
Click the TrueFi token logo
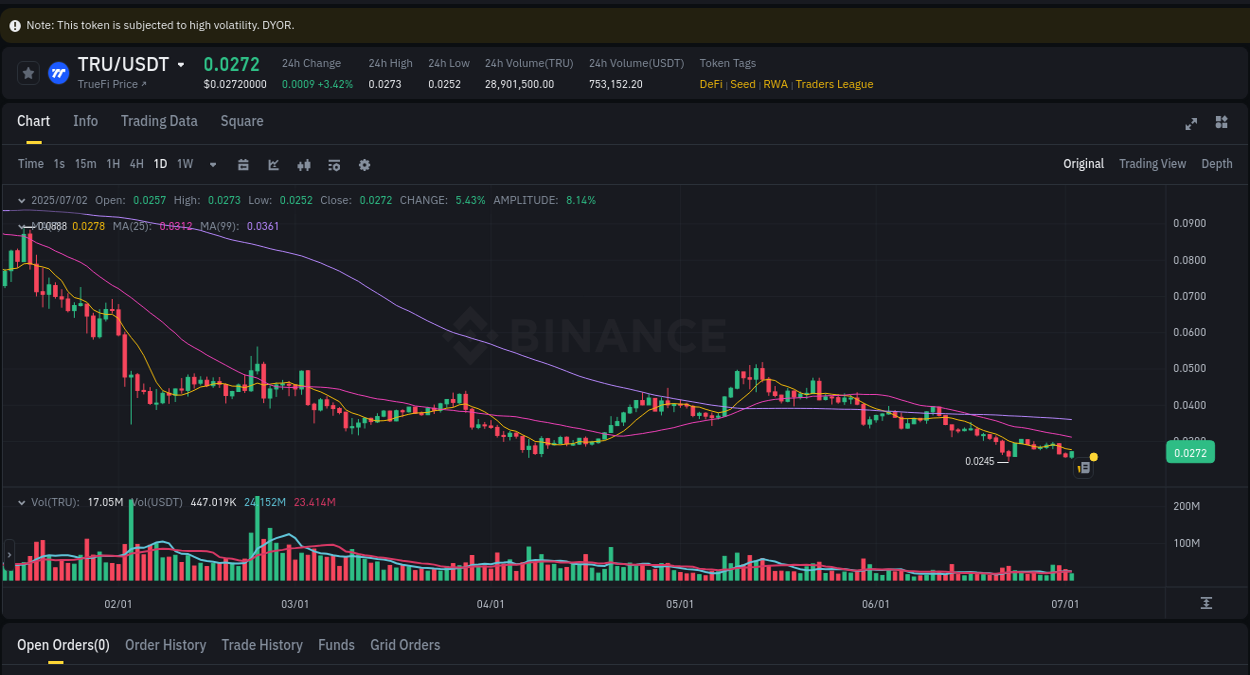point(57,72)
